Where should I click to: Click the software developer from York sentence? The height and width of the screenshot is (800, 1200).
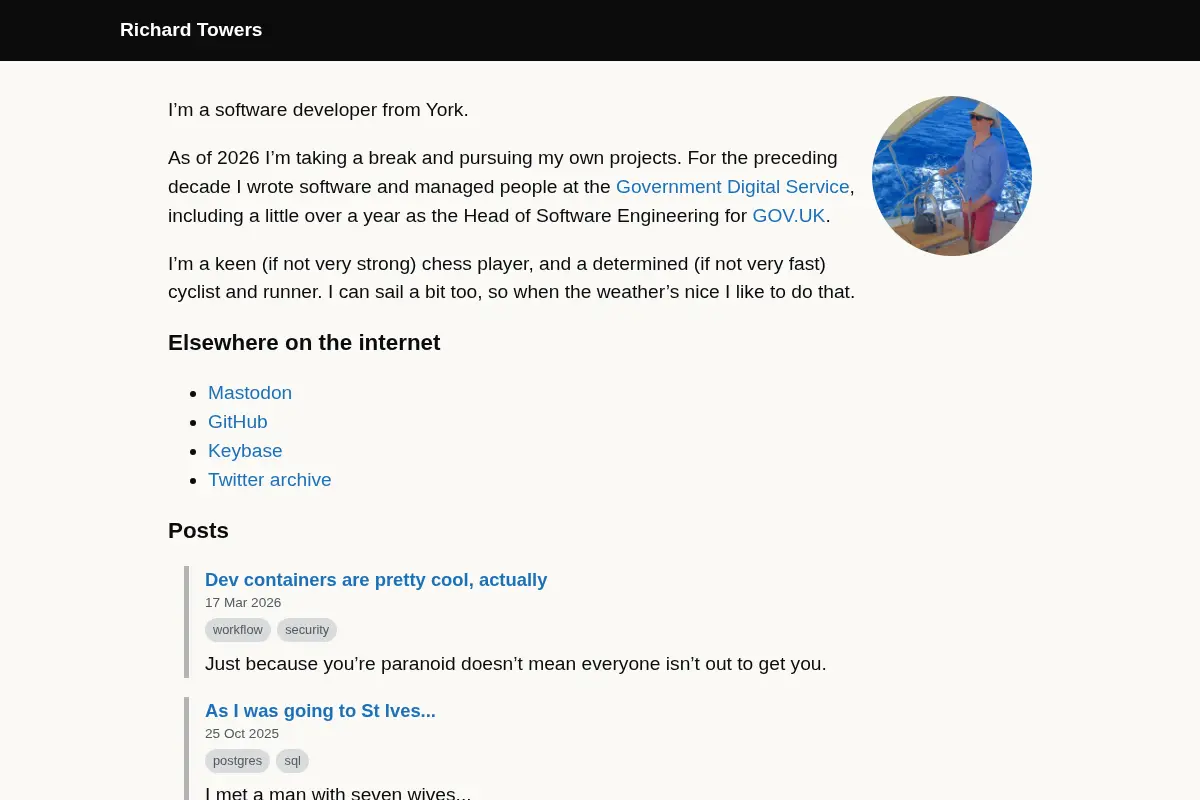tap(318, 110)
